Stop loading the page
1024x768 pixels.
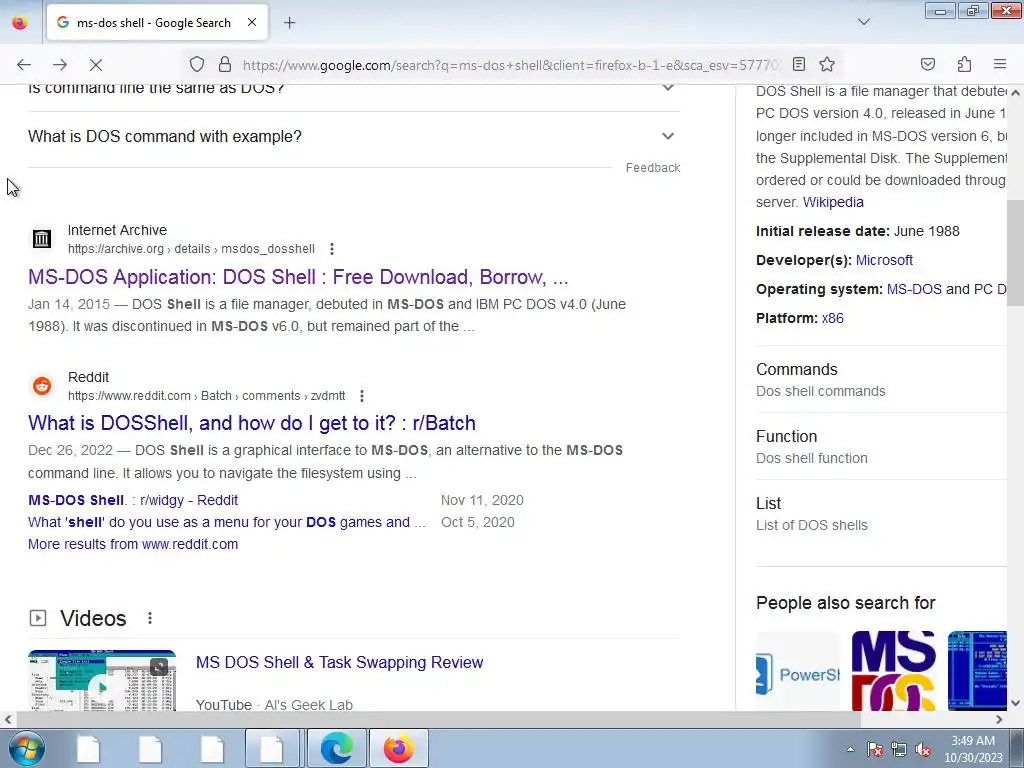[95, 64]
